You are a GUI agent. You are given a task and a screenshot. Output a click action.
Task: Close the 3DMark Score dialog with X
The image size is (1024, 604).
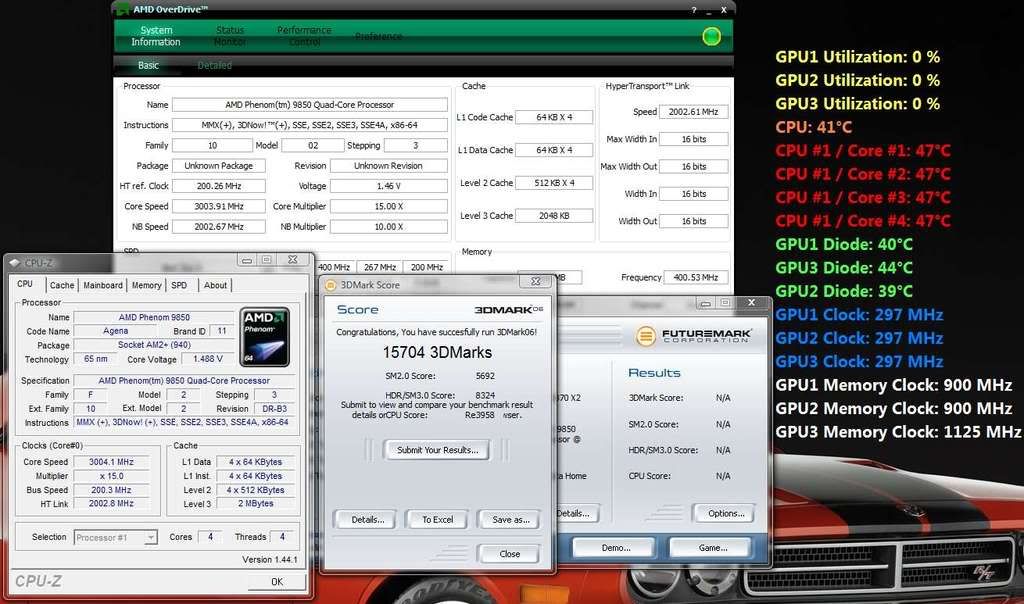tap(536, 281)
